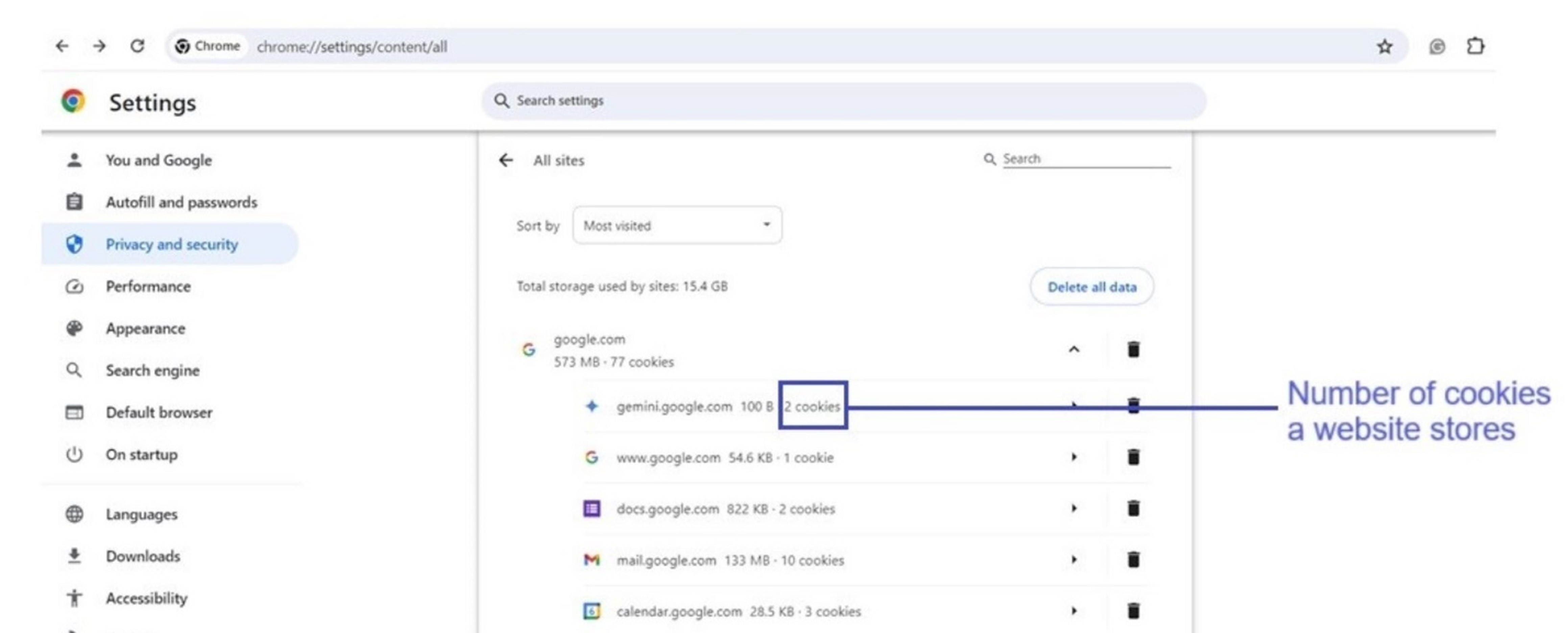Go back using the All sites arrow
This screenshot has height=633, width=1568.
[x=506, y=160]
